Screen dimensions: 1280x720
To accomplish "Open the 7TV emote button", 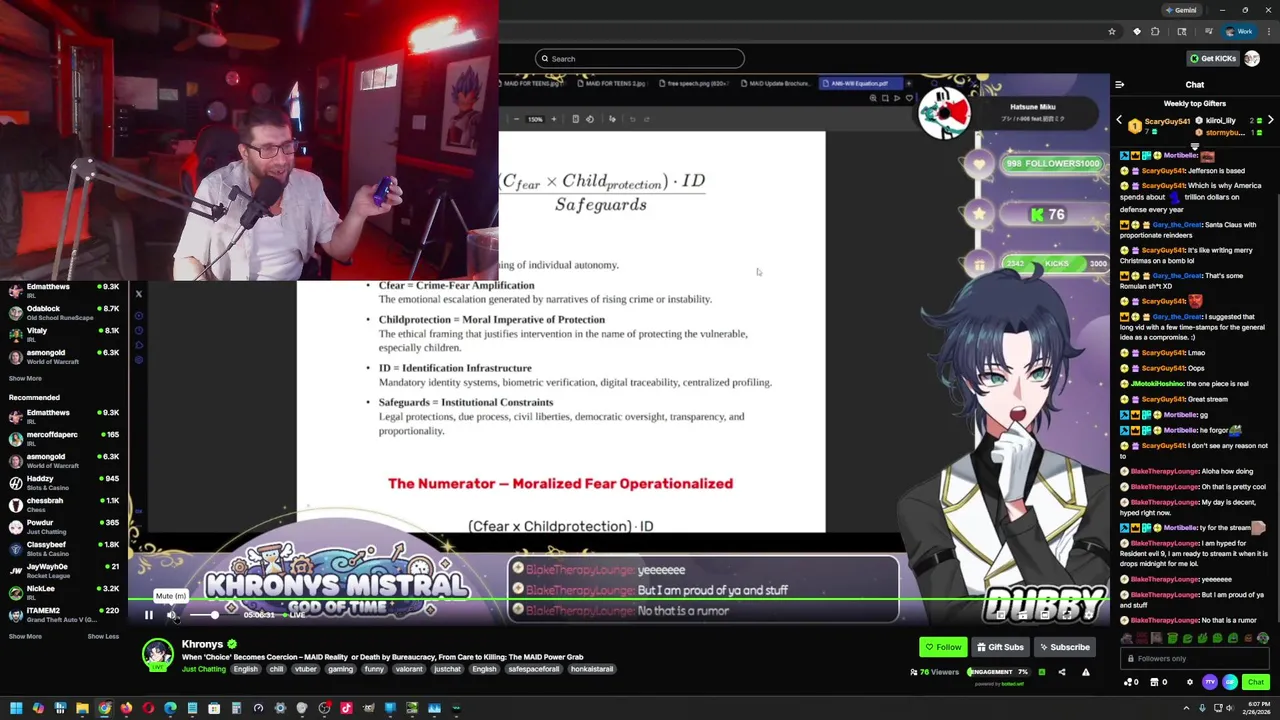I will [1210, 682].
